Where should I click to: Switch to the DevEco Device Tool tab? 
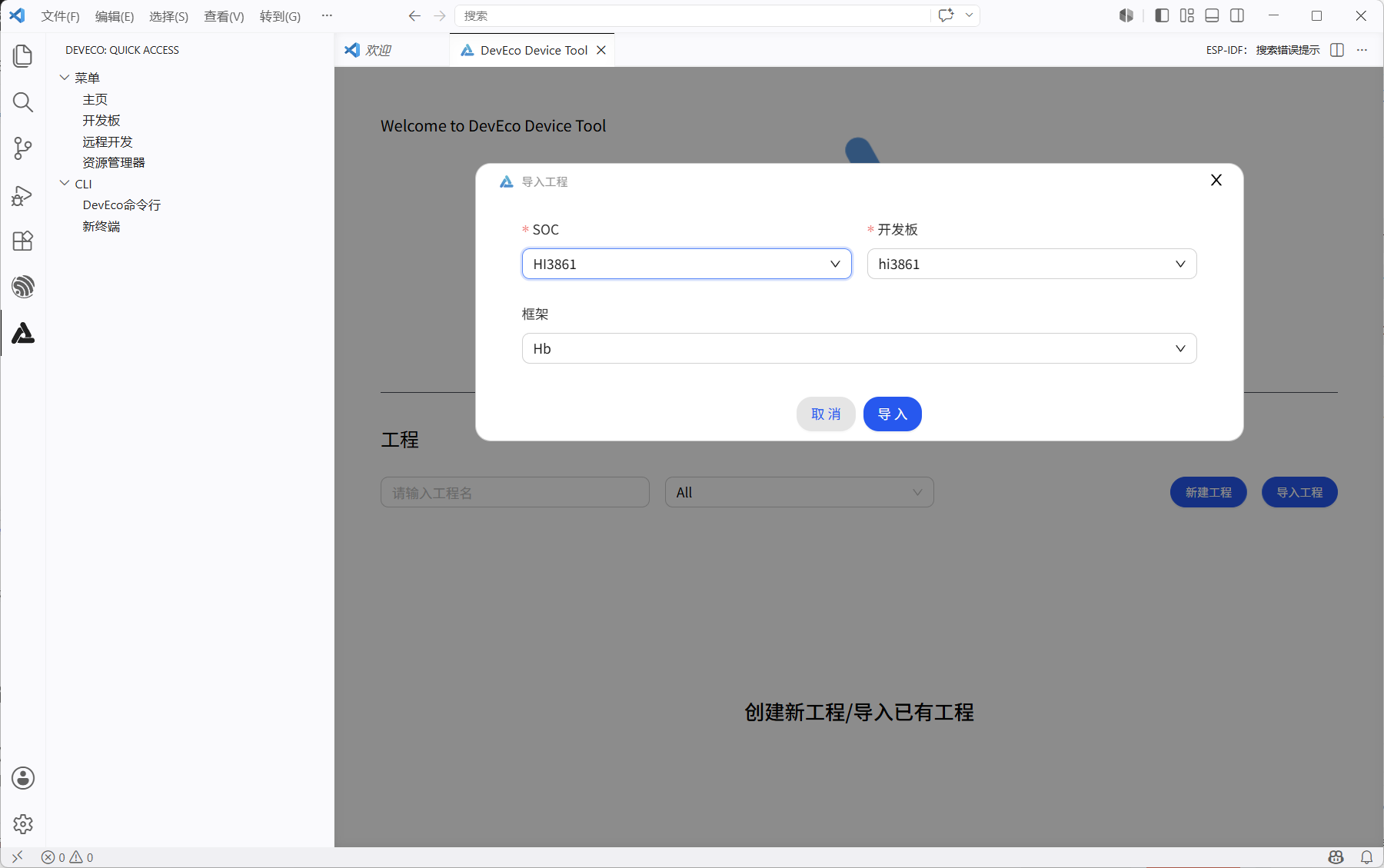pos(532,50)
